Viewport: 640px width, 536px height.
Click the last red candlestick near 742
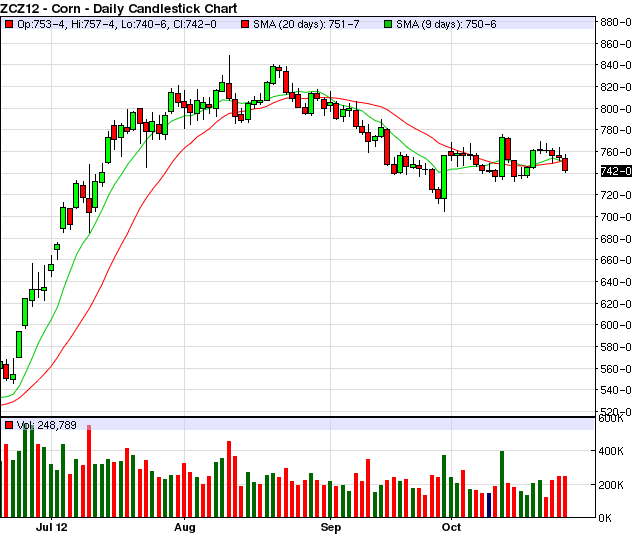[x=565, y=164]
